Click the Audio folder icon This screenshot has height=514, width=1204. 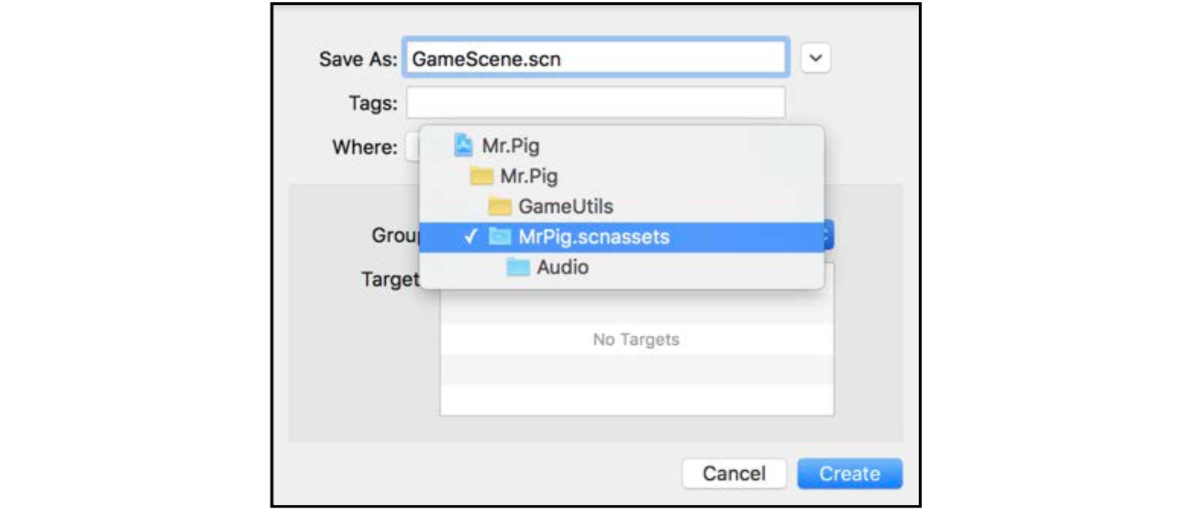tap(518, 267)
